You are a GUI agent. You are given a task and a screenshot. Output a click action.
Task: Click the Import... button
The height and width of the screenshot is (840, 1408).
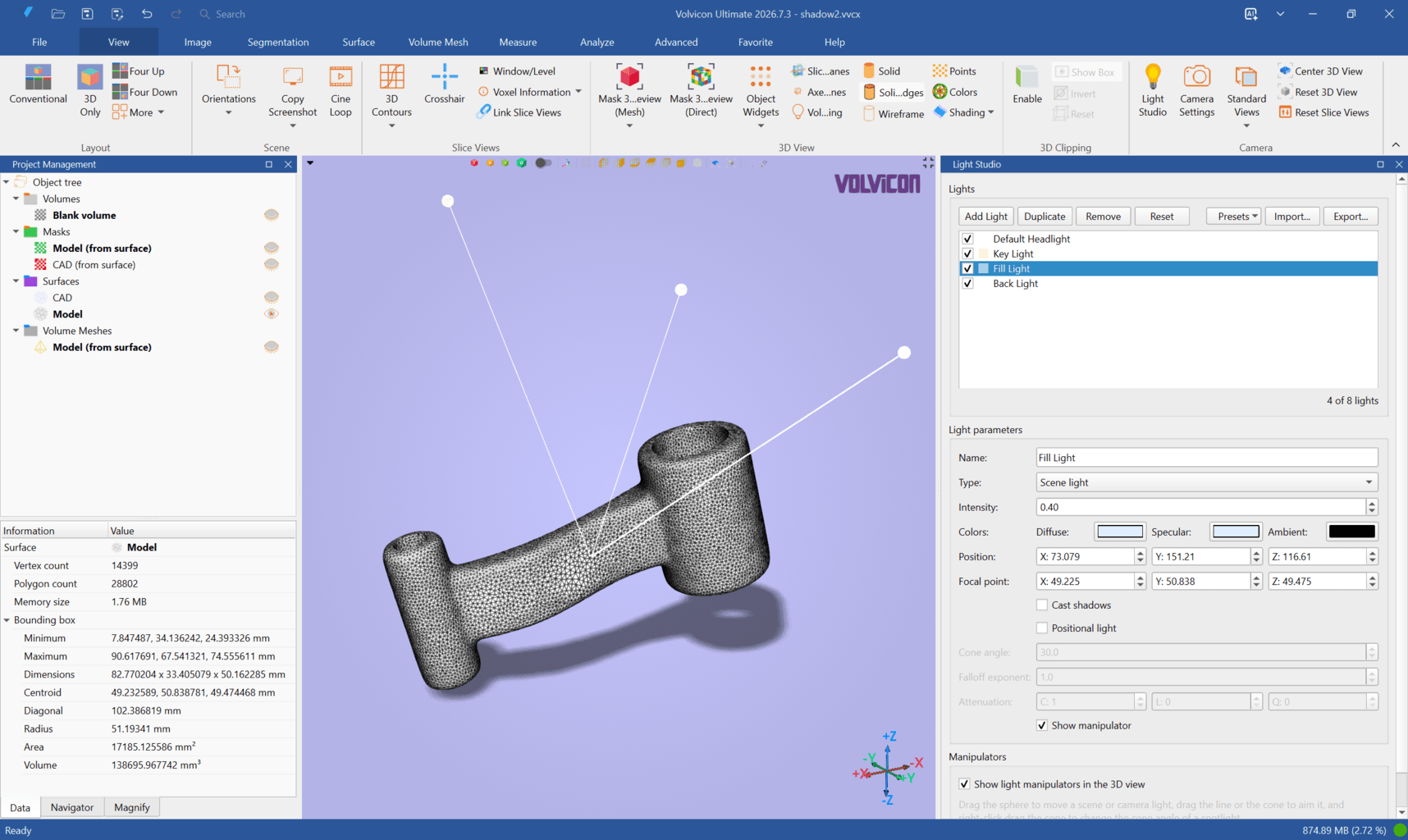coord(1291,217)
